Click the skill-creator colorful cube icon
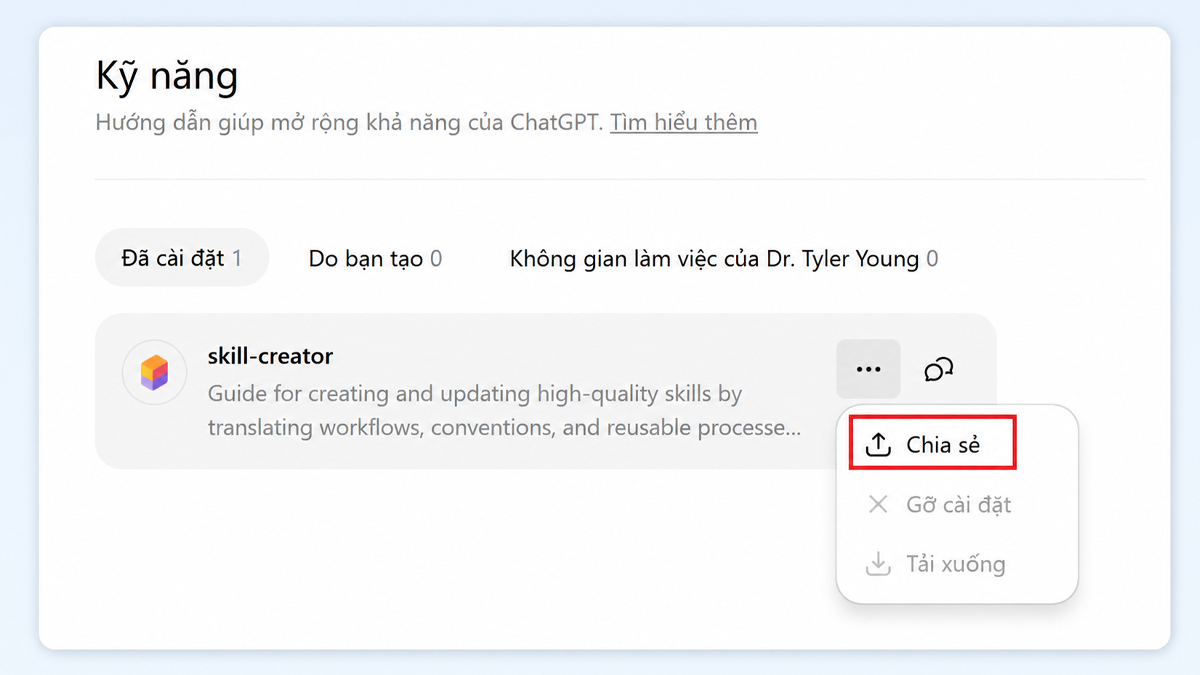The height and width of the screenshot is (675, 1200). click(x=154, y=372)
